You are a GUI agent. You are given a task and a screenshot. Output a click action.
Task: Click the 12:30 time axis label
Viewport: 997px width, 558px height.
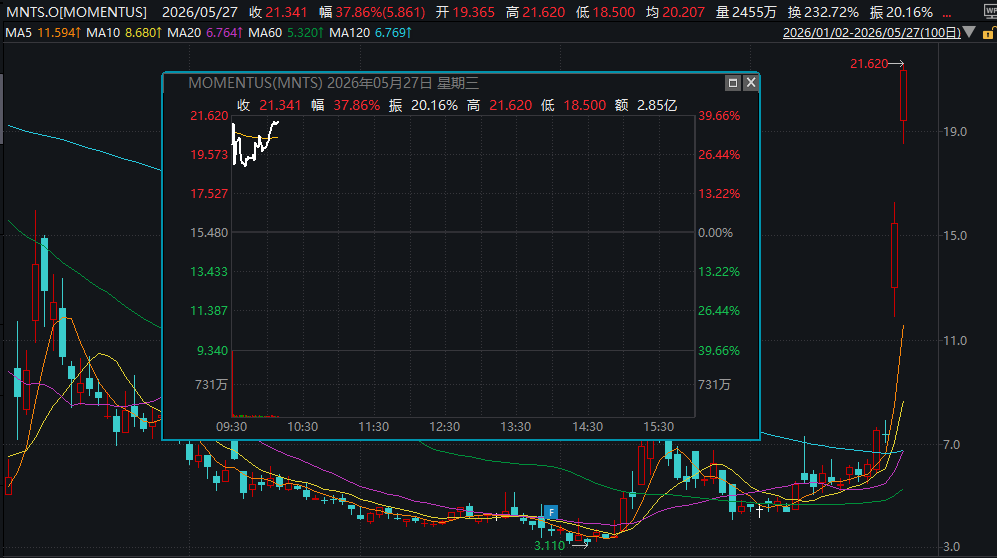point(444,427)
